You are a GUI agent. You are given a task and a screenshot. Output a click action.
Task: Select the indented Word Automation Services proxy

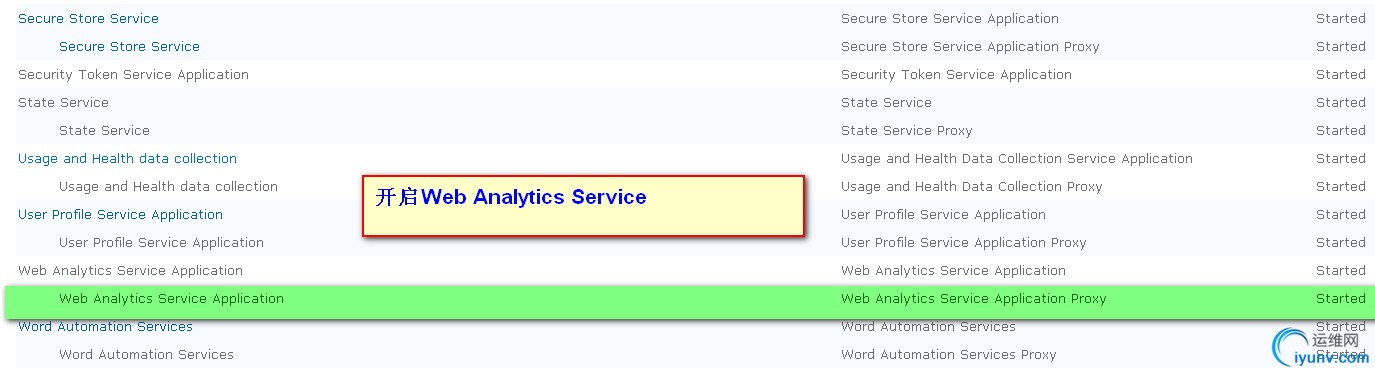tap(146, 354)
